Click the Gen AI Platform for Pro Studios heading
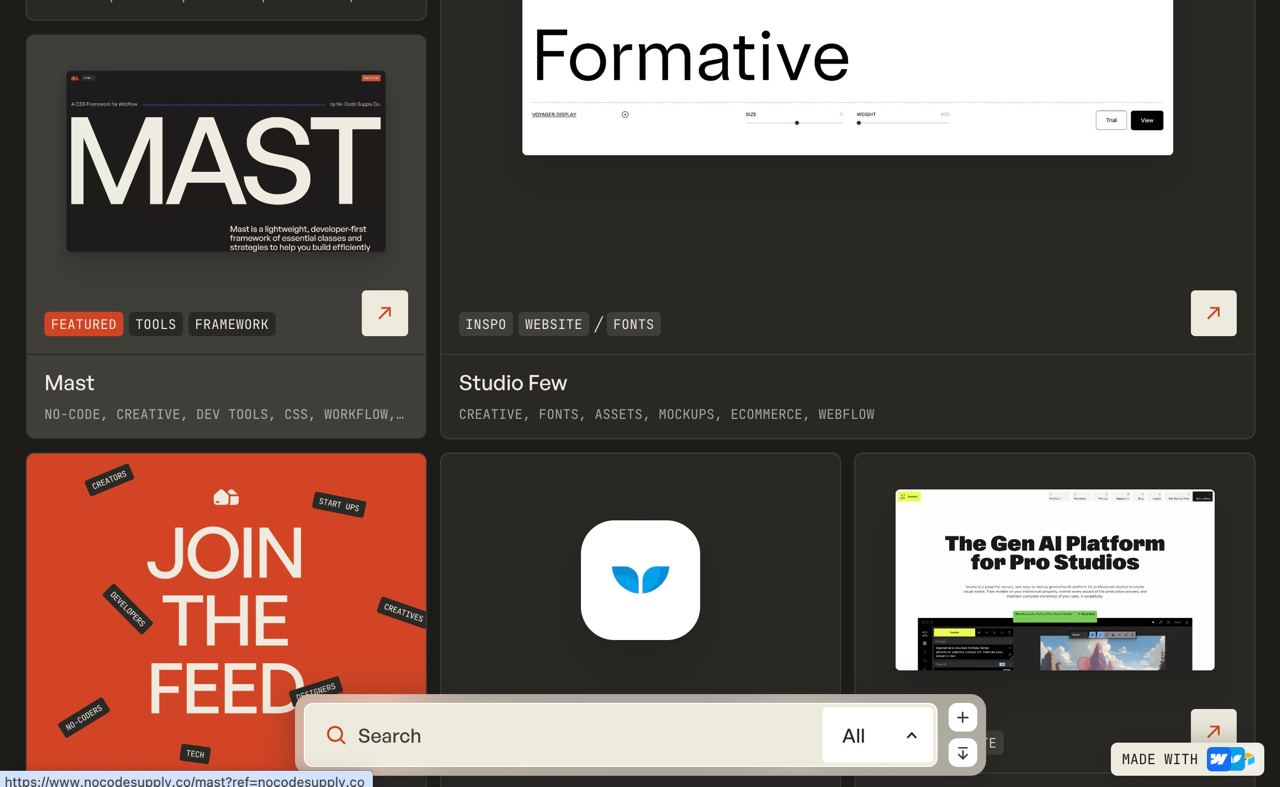The height and width of the screenshot is (787, 1280). point(1055,552)
